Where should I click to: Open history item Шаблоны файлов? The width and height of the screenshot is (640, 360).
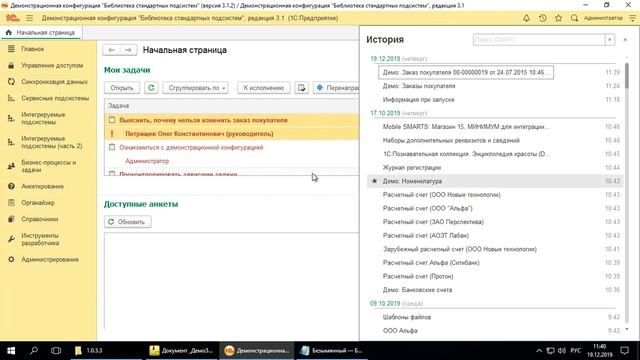407,317
